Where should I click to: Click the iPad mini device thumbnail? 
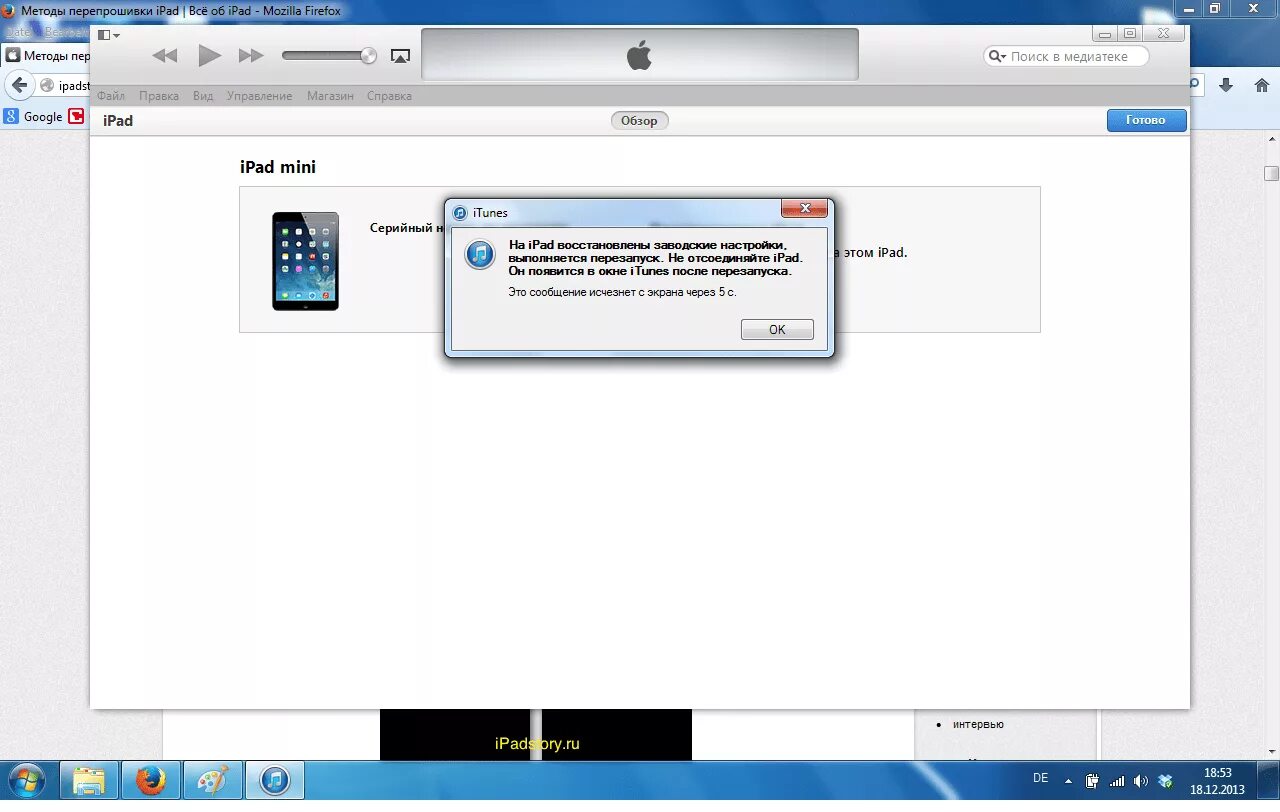(305, 260)
